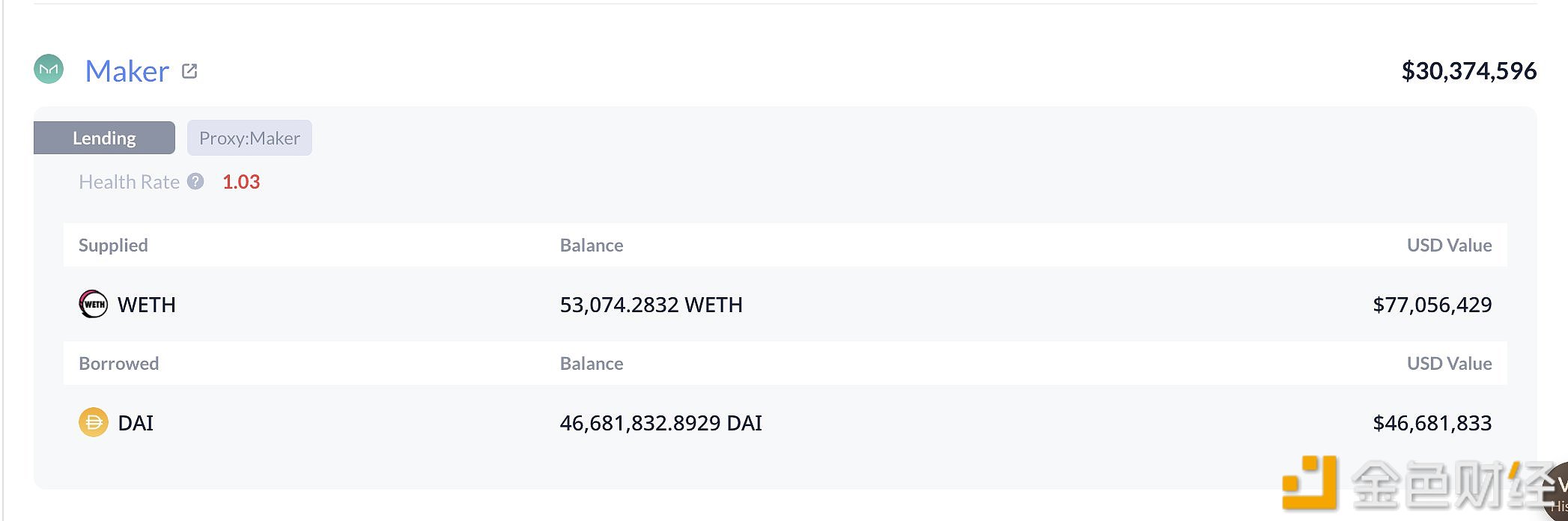Click the 1.03 health rate value
This screenshot has height=521, width=1568.
tap(241, 182)
